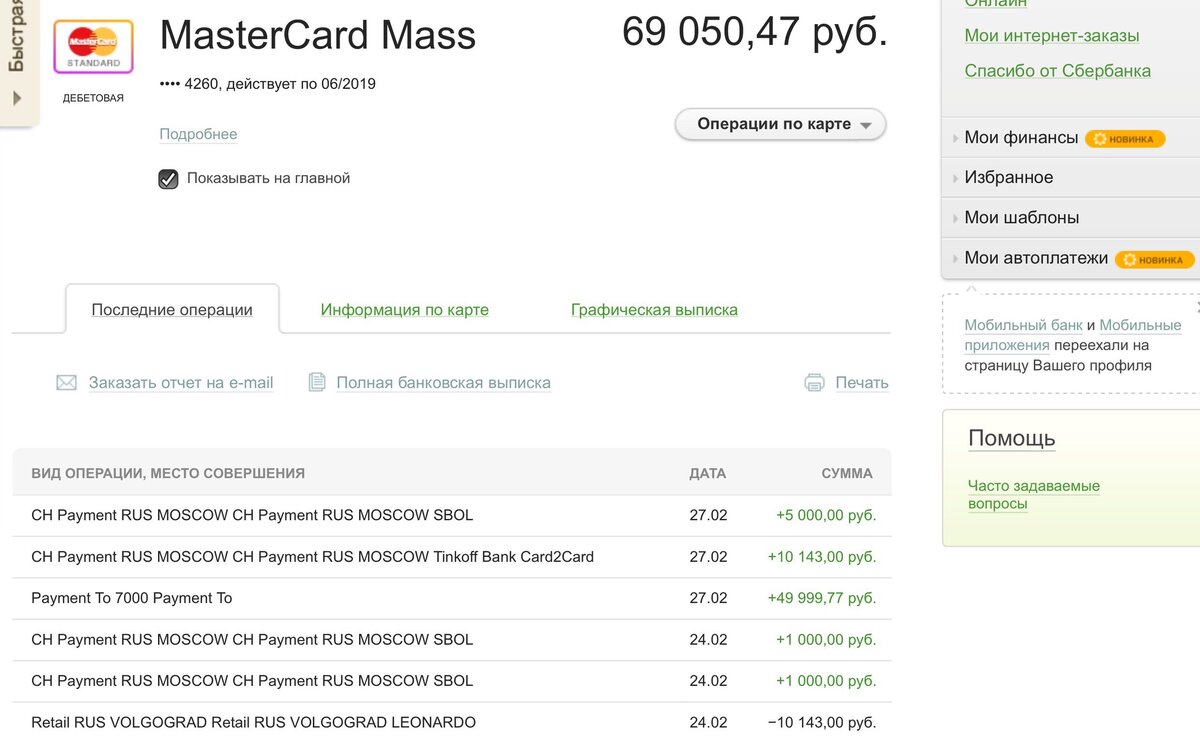Screen dimensions: 1200x742
Task: Click the Печать link
Action: coord(862,382)
